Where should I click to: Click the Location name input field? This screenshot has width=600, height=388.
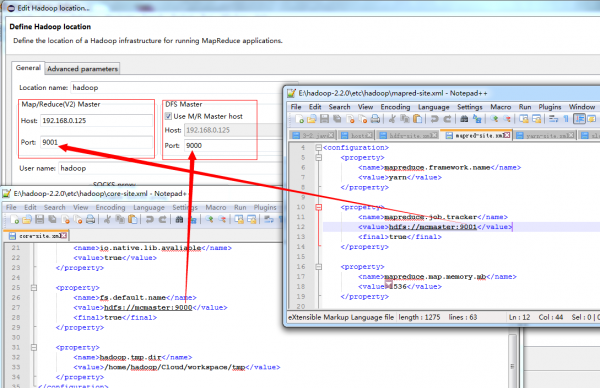184,88
